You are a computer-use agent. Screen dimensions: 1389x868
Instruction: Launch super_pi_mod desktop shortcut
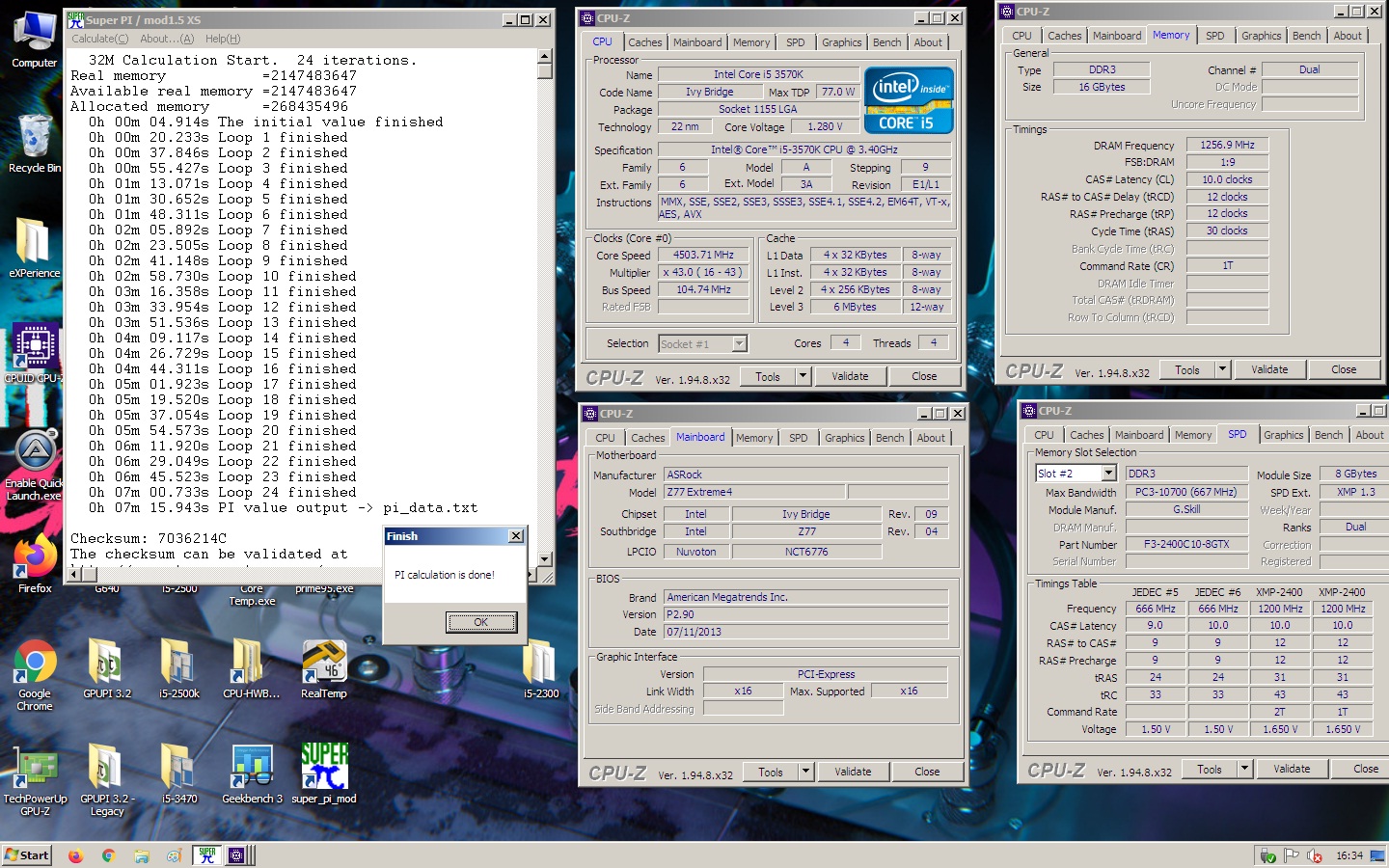coord(323,773)
